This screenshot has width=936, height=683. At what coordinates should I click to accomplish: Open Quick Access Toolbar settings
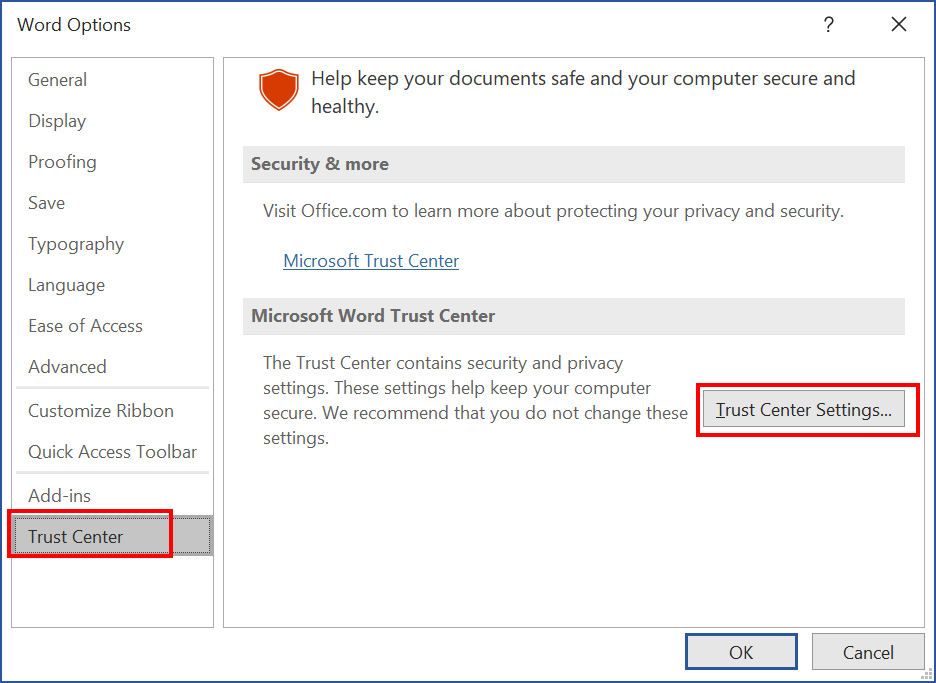click(x=112, y=452)
